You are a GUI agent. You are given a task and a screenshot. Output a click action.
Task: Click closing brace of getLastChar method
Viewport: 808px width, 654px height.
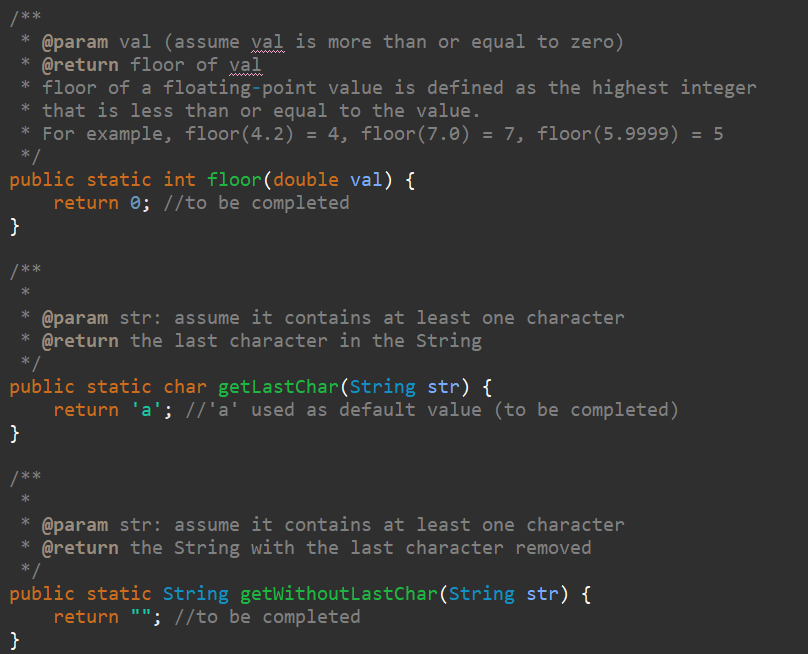pos(14,433)
